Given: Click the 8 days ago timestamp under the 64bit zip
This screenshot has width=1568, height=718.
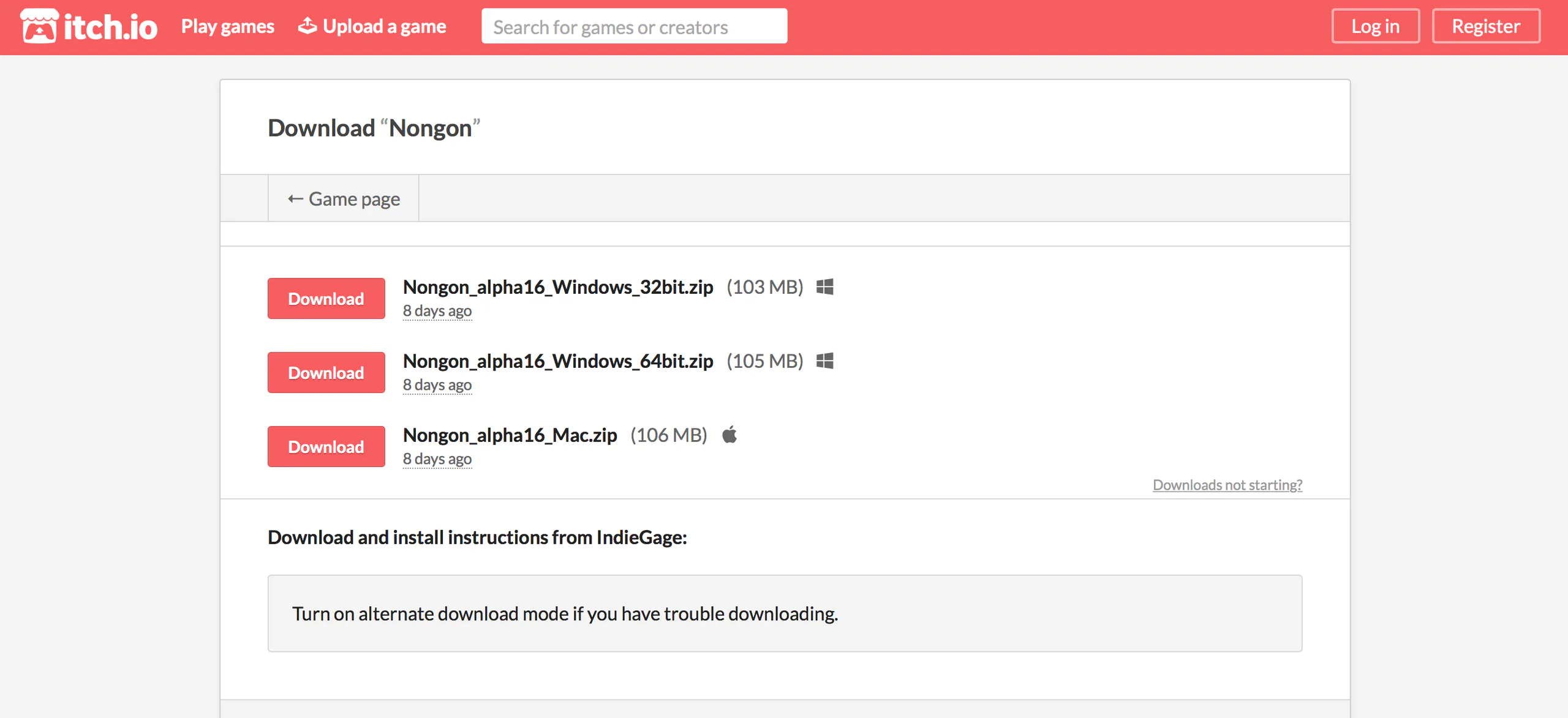Looking at the screenshot, I should click(x=437, y=385).
